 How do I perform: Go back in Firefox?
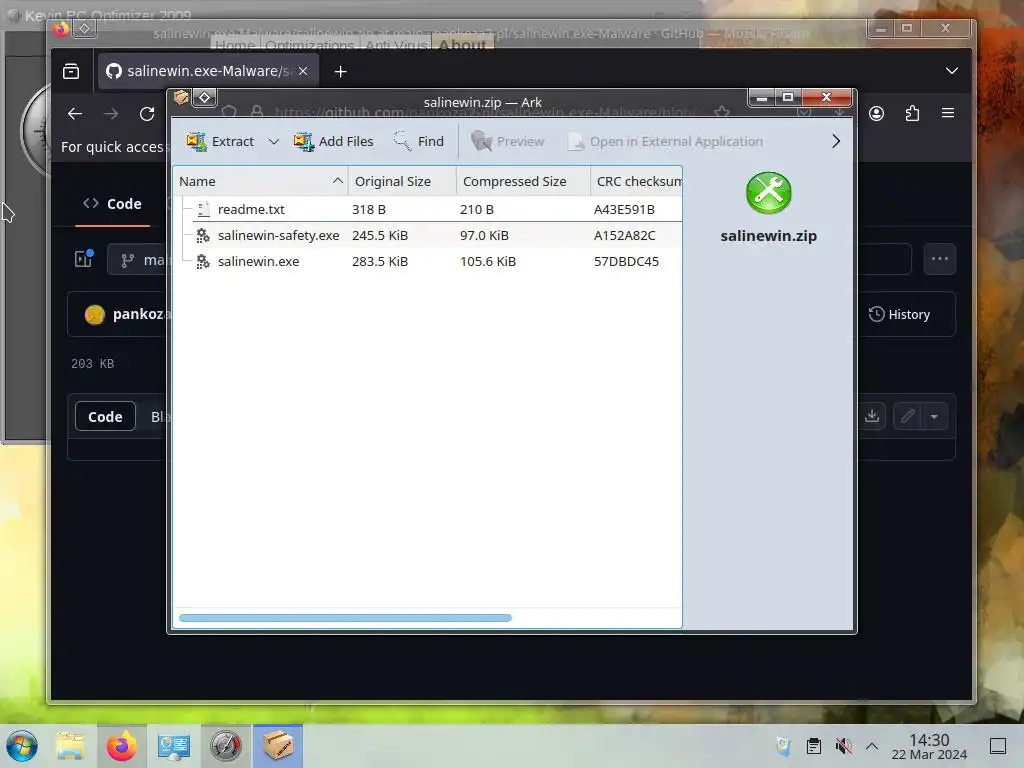pos(75,114)
